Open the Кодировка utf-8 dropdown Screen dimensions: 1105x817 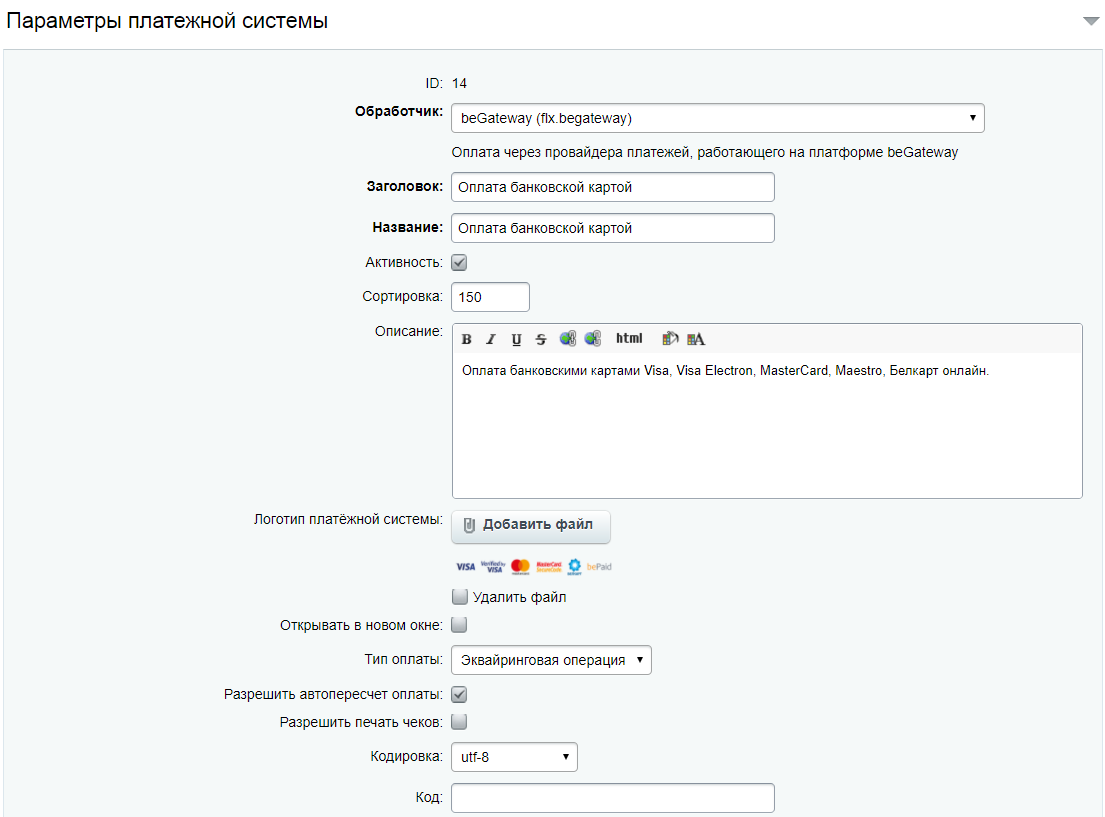[x=514, y=757]
